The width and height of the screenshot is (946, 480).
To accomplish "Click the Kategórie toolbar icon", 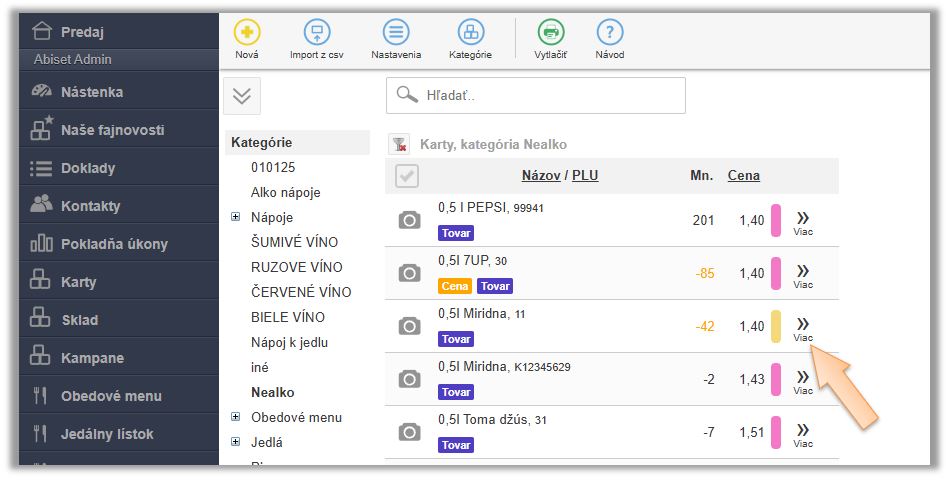I will click(x=470, y=33).
